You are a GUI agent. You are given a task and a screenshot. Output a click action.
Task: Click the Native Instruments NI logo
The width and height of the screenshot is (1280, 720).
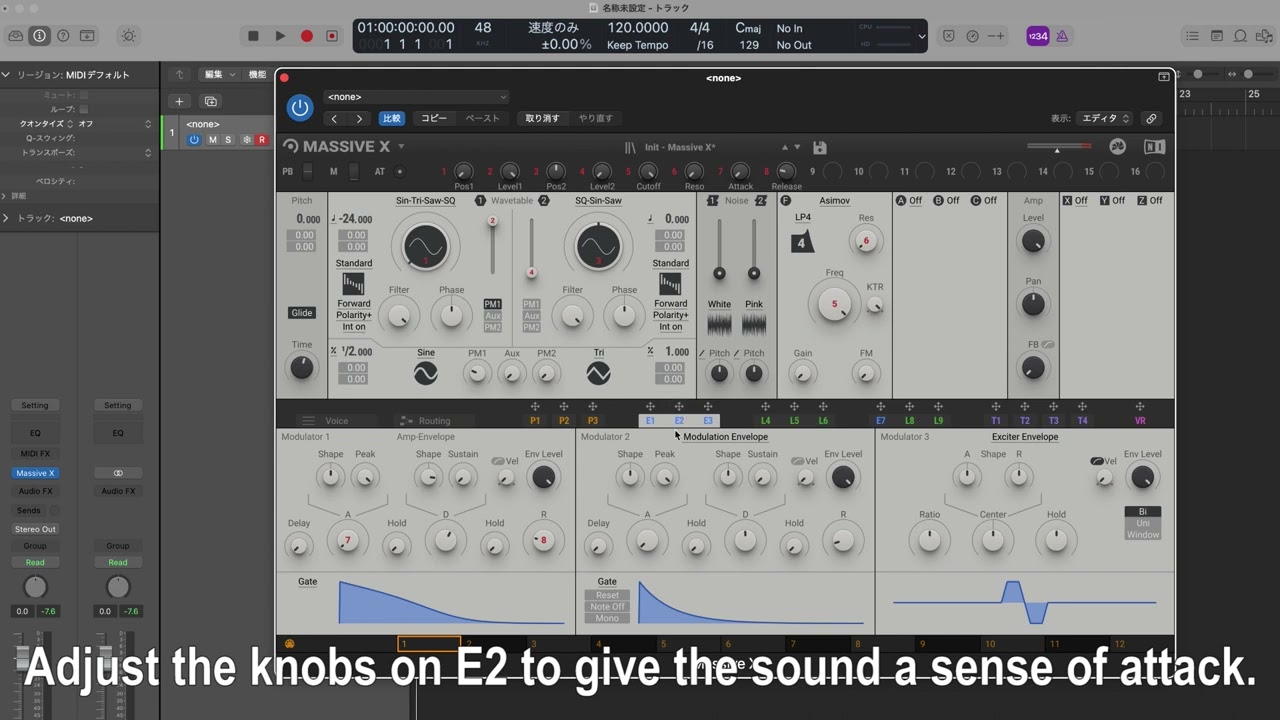[1154, 147]
